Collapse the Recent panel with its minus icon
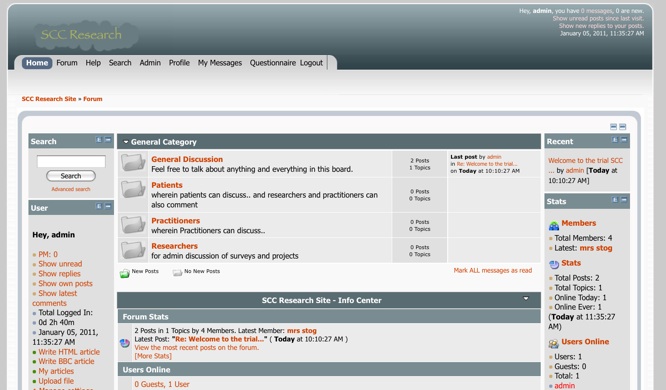 tap(624, 139)
